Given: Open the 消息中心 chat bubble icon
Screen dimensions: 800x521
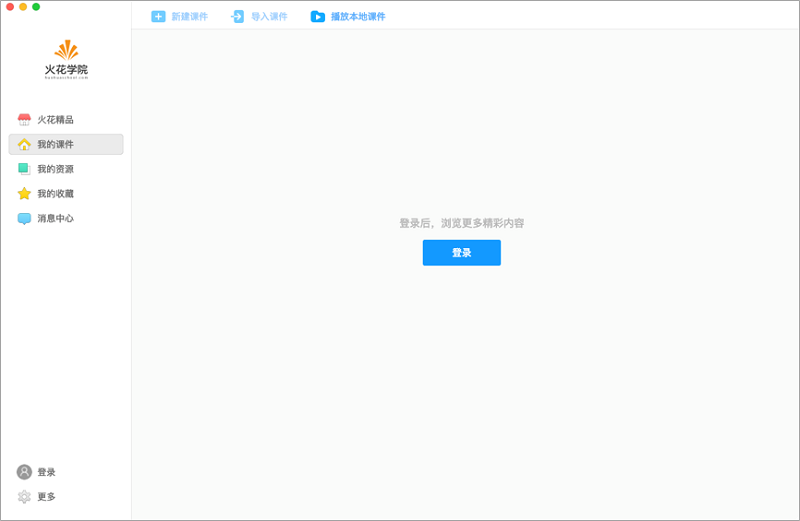Looking at the screenshot, I should click(x=24, y=218).
